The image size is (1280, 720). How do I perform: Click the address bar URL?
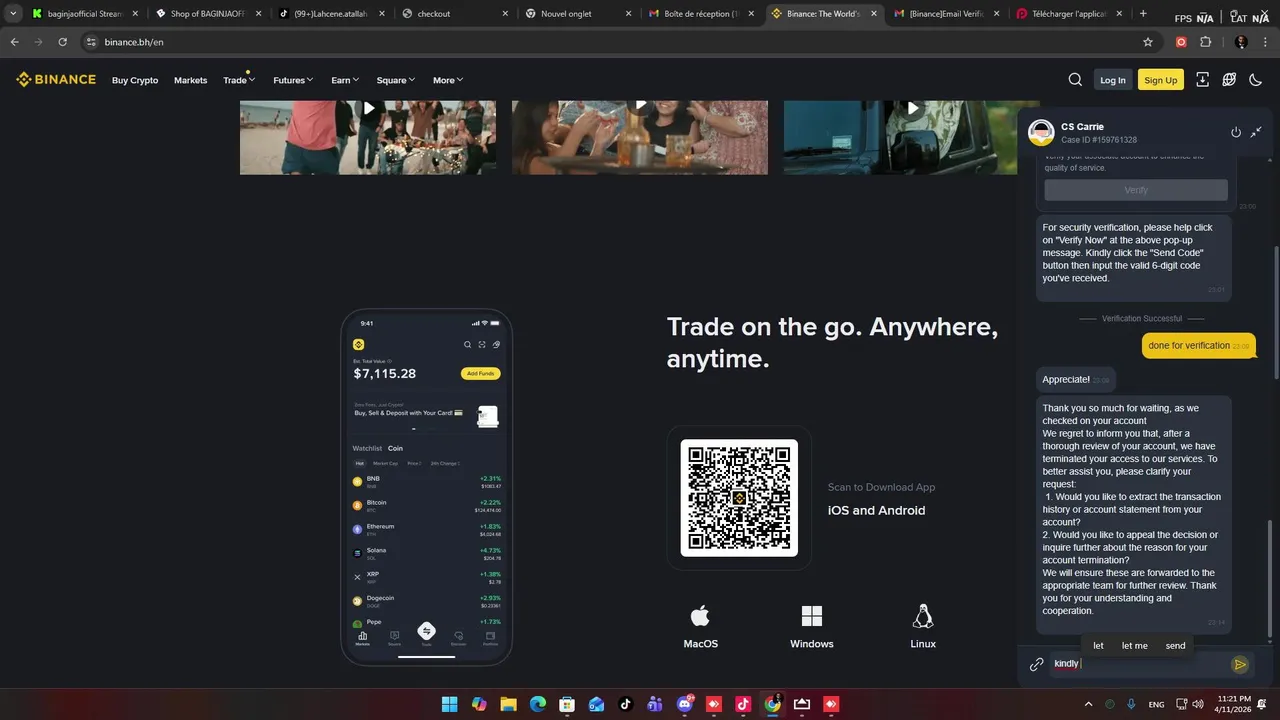click(134, 42)
